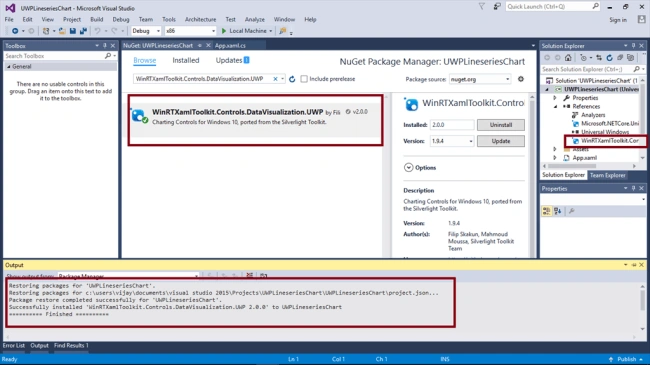Open the App.xaml.cs document tab

click(230, 46)
